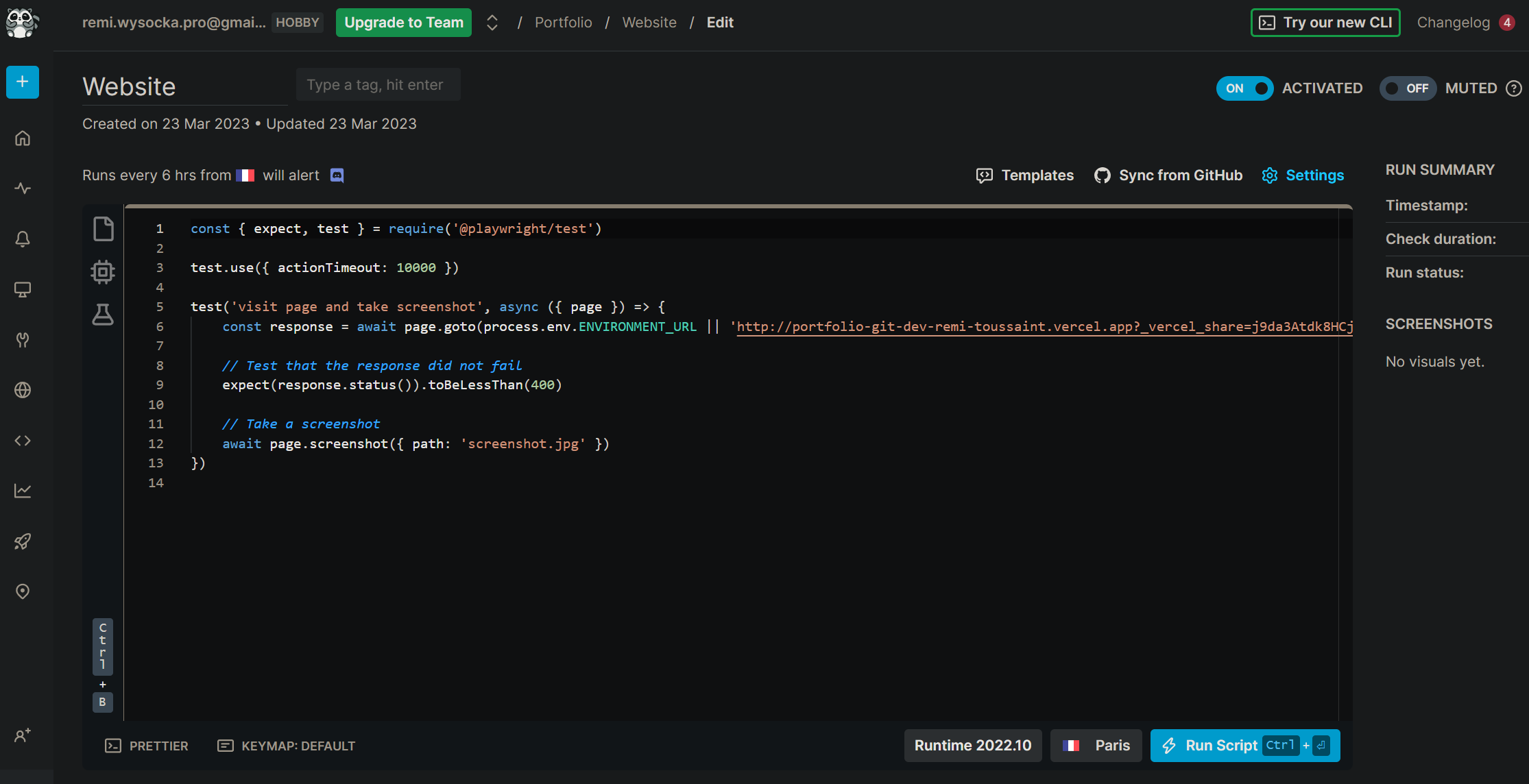Image resolution: width=1529 pixels, height=784 pixels.
Task: Click the tag input field
Action: coord(378,85)
